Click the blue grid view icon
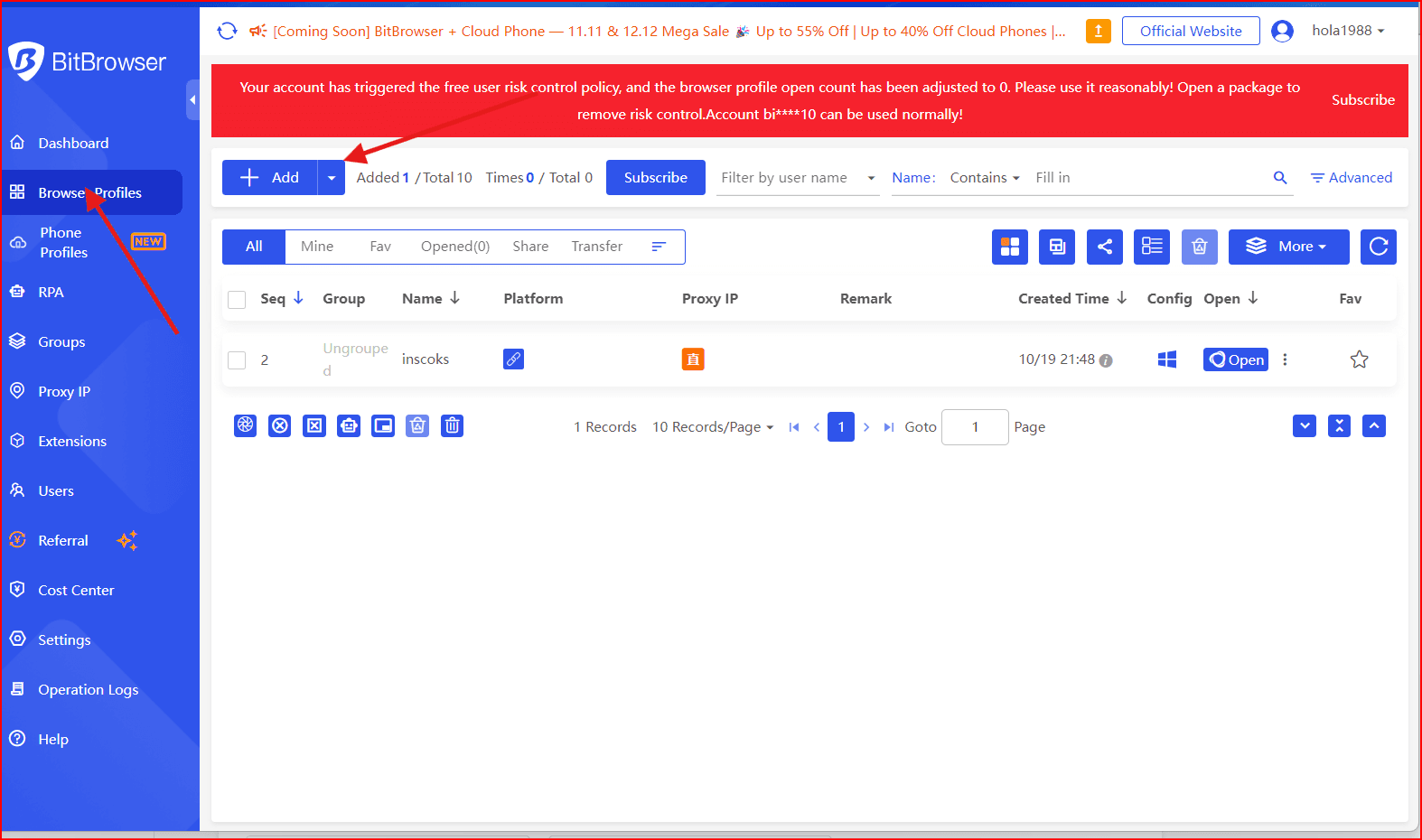The image size is (1422, 840). pyautogui.click(x=1009, y=247)
